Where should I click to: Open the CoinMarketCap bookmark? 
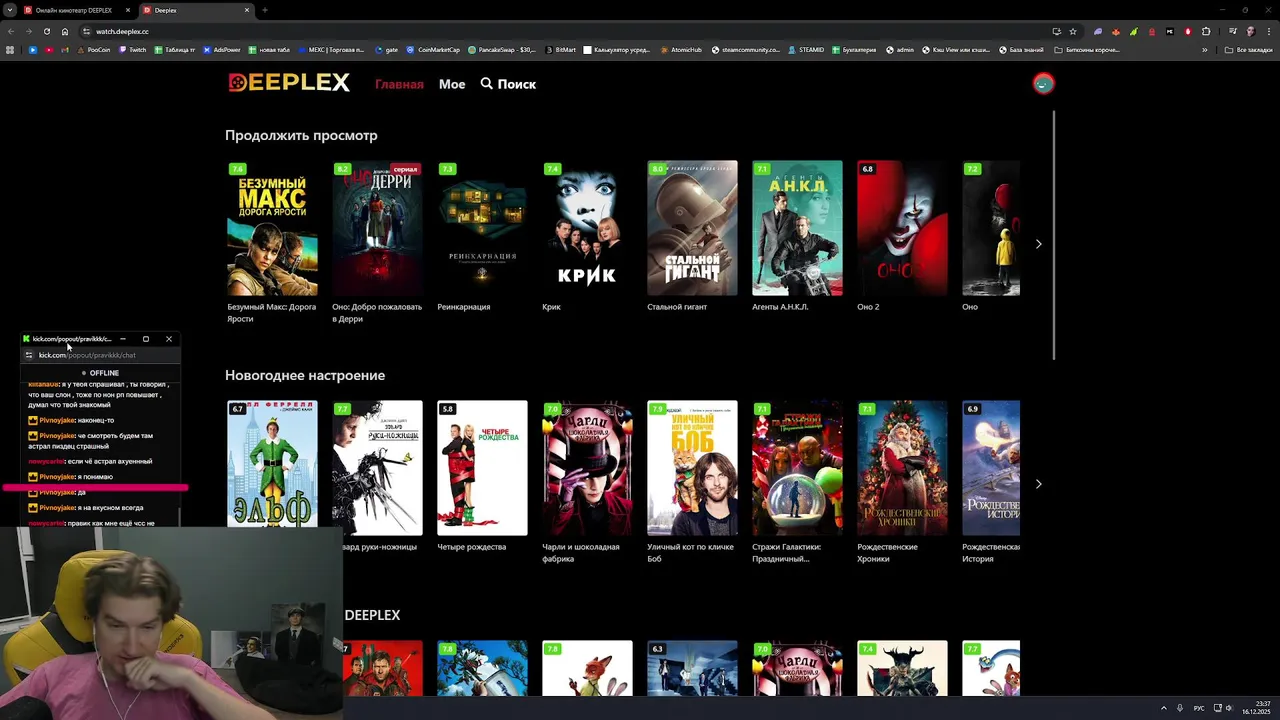[x=433, y=50]
